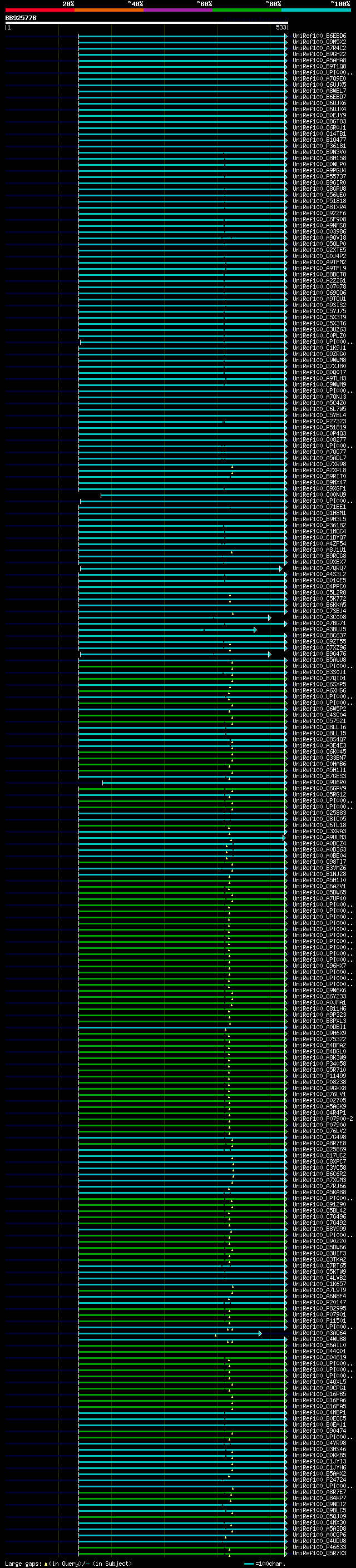Select label UniRef100_Q90474
The width and height of the screenshot is (356, 1568).
[319, 1432]
